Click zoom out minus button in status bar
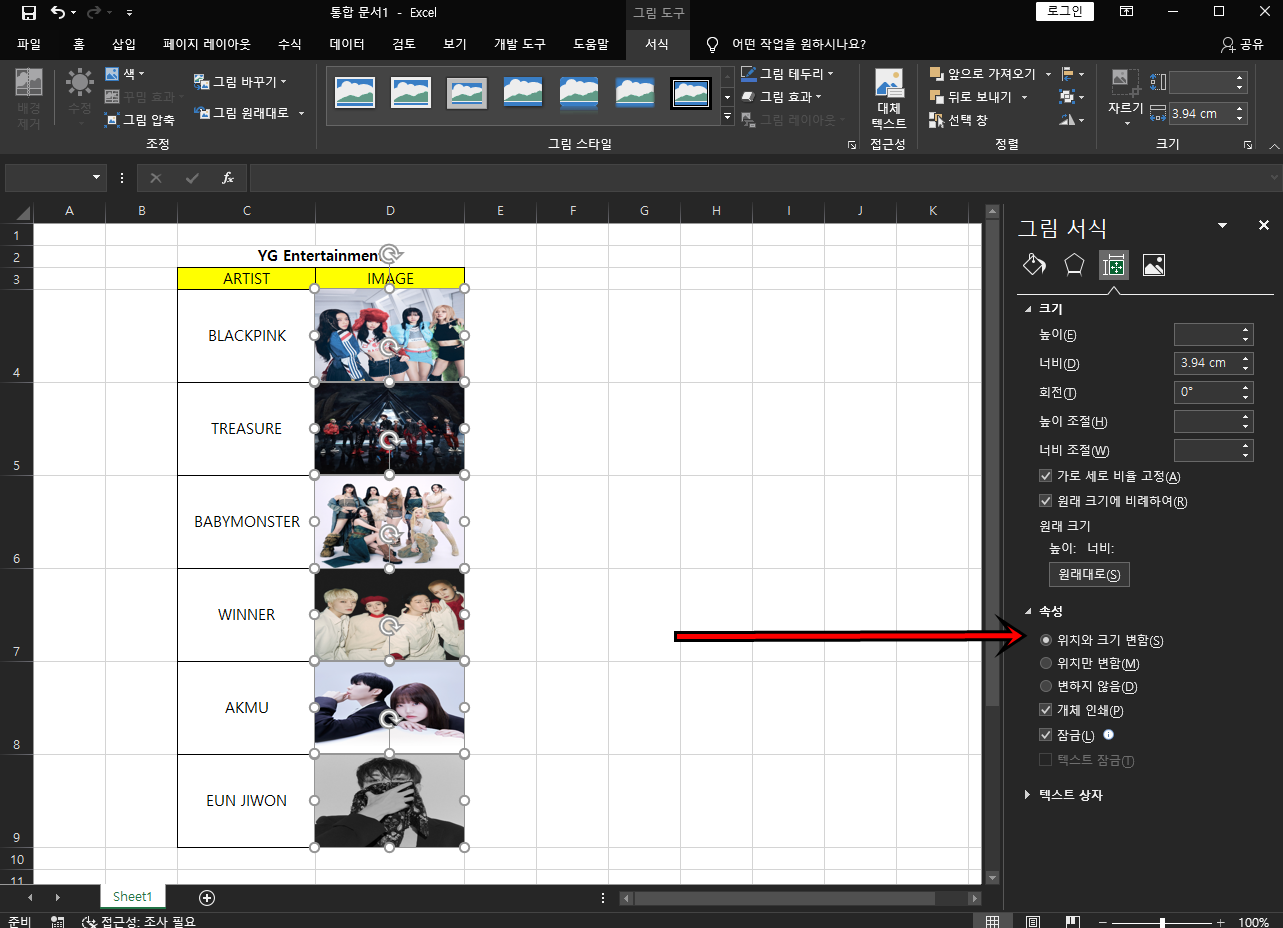Screen dimensions: 1283x928 pyautogui.click(x=1102, y=922)
